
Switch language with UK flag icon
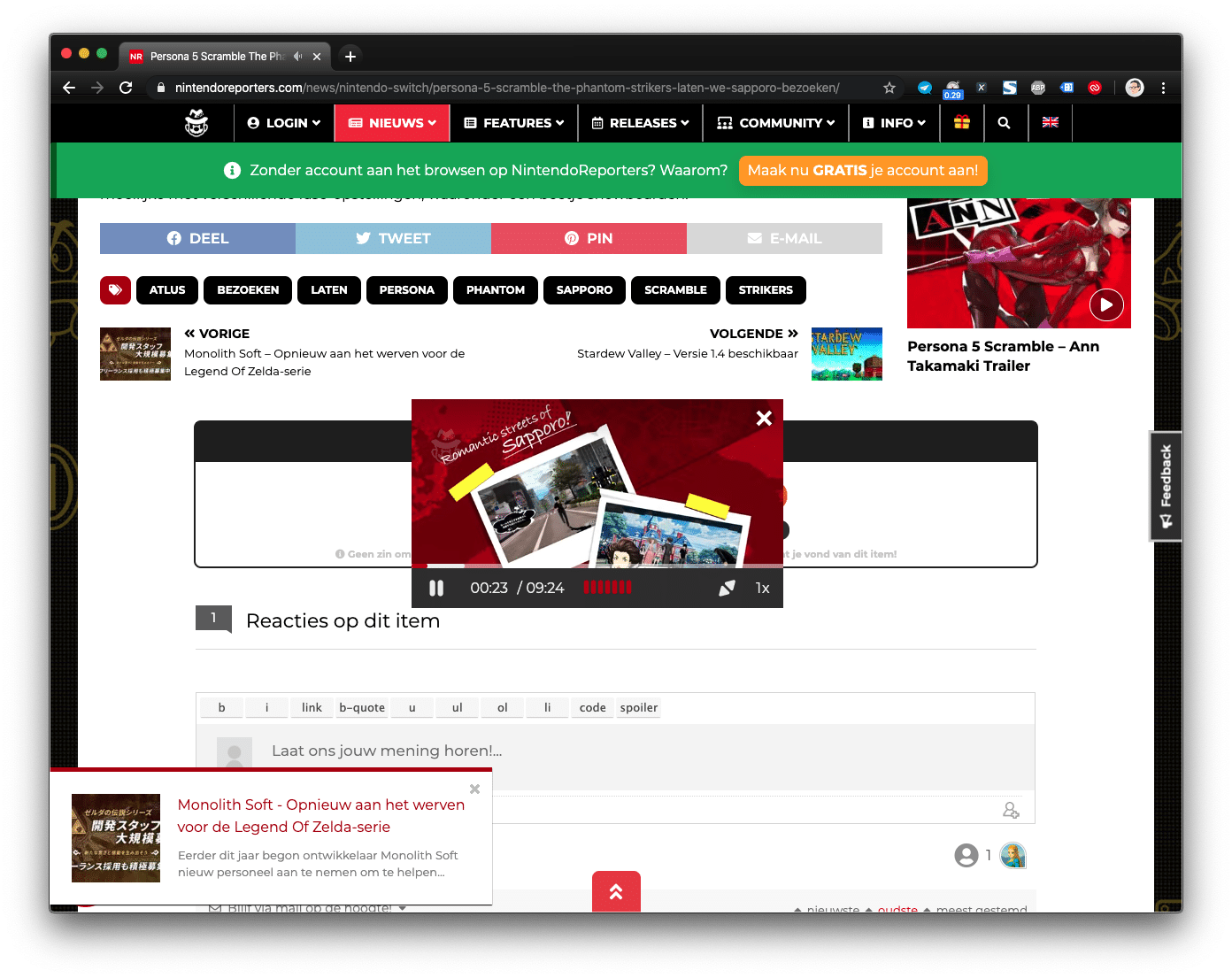click(x=1051, y=123)
